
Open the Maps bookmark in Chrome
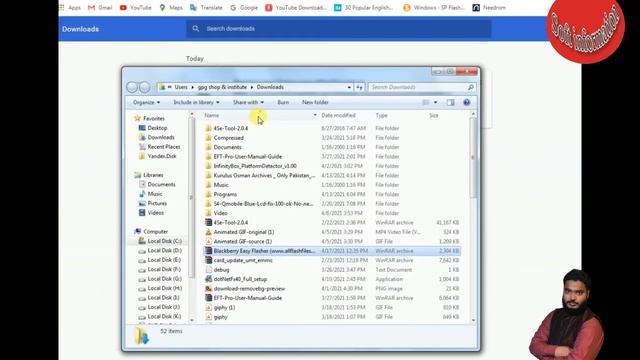point(171,7)
